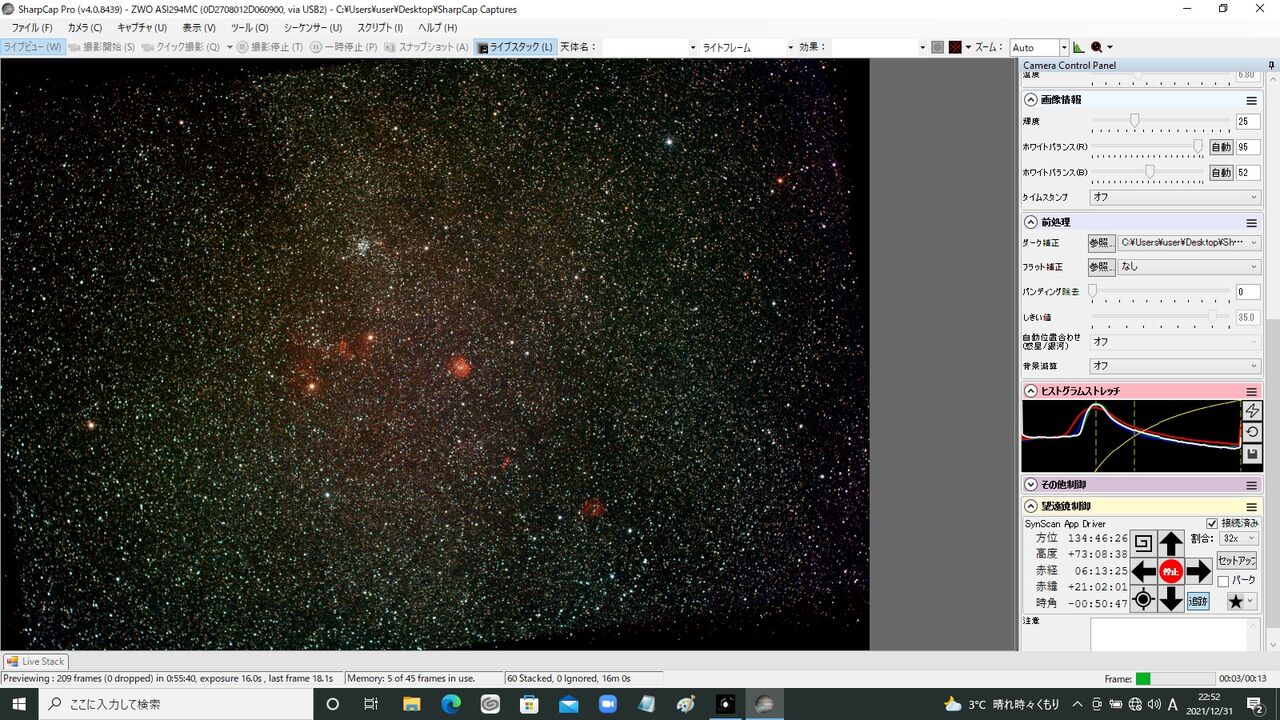
Task: Click 自動 button for ホワイトバランス(R)
Action: point(1221,147)
